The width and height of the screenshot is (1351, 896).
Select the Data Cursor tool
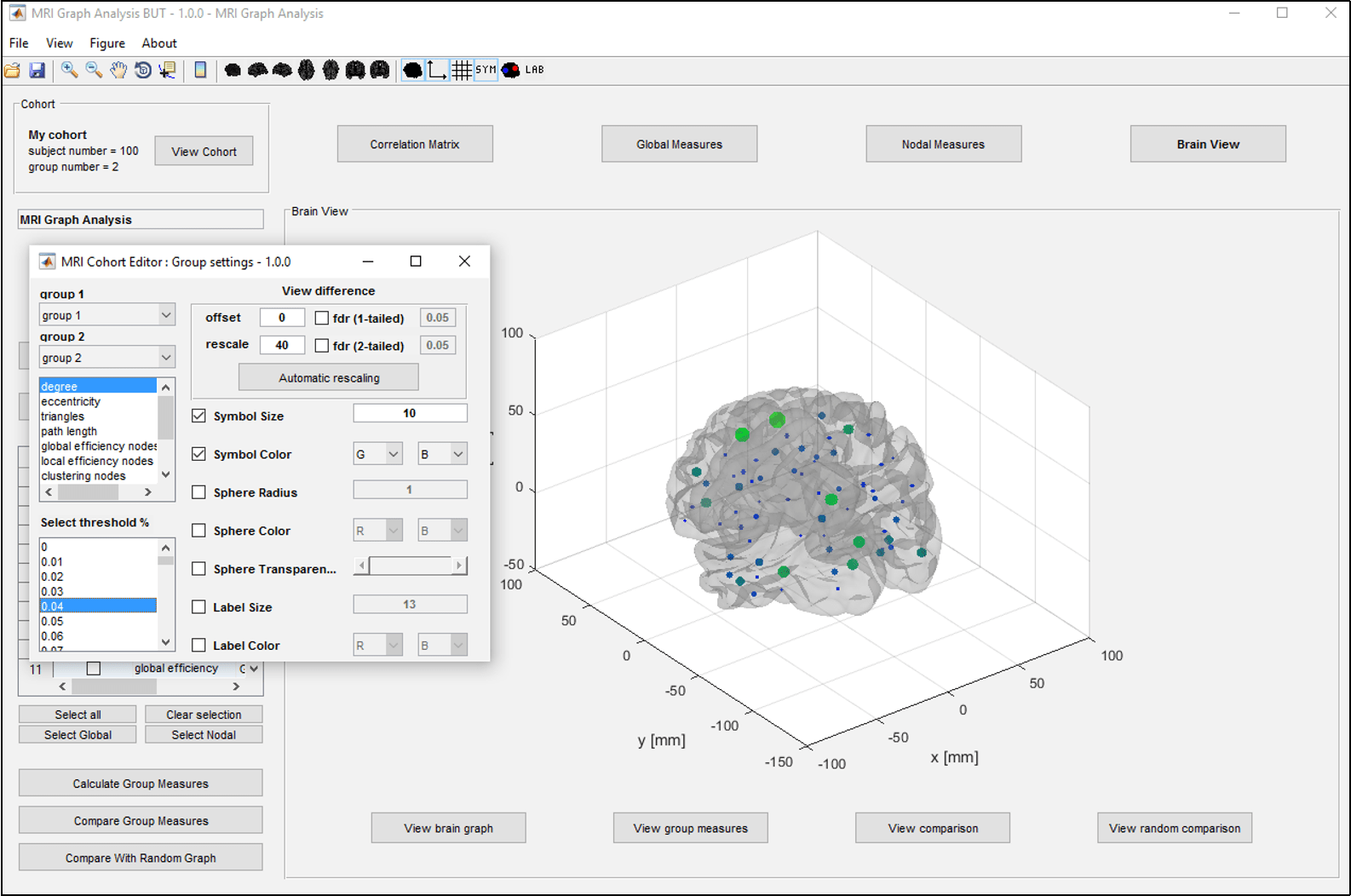(168, 71)
